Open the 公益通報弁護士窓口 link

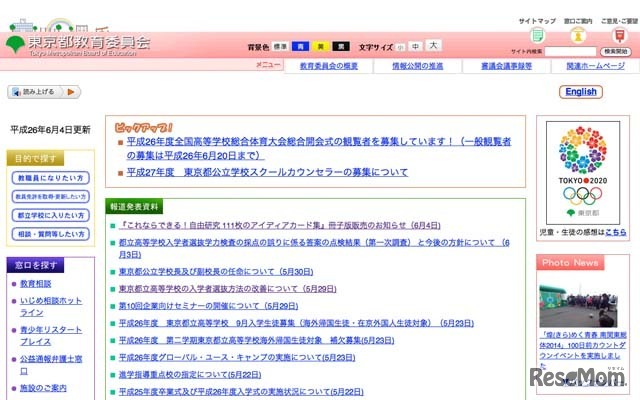51,365
